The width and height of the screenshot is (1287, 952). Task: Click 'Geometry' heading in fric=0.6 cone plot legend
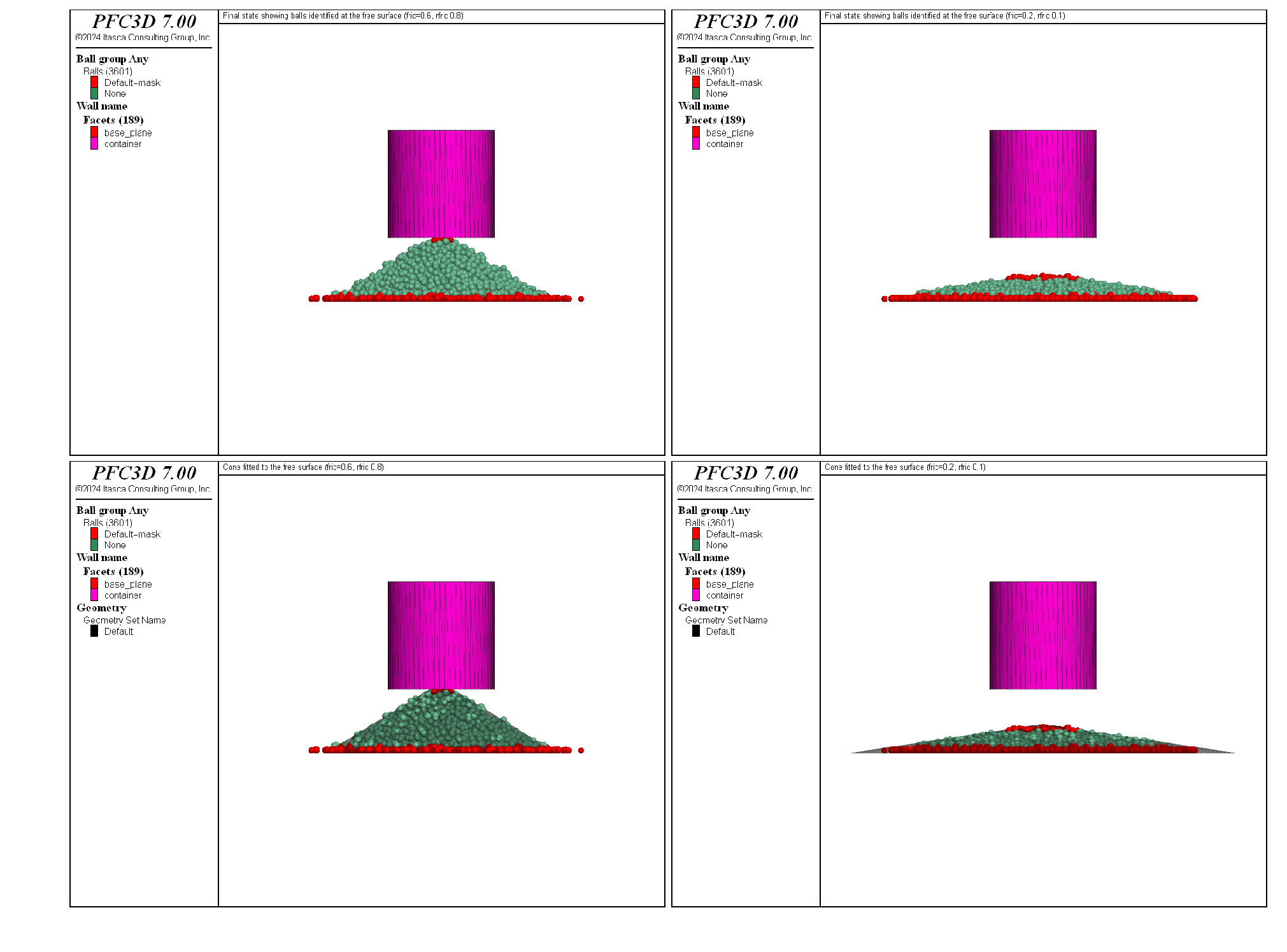[101, 608]
